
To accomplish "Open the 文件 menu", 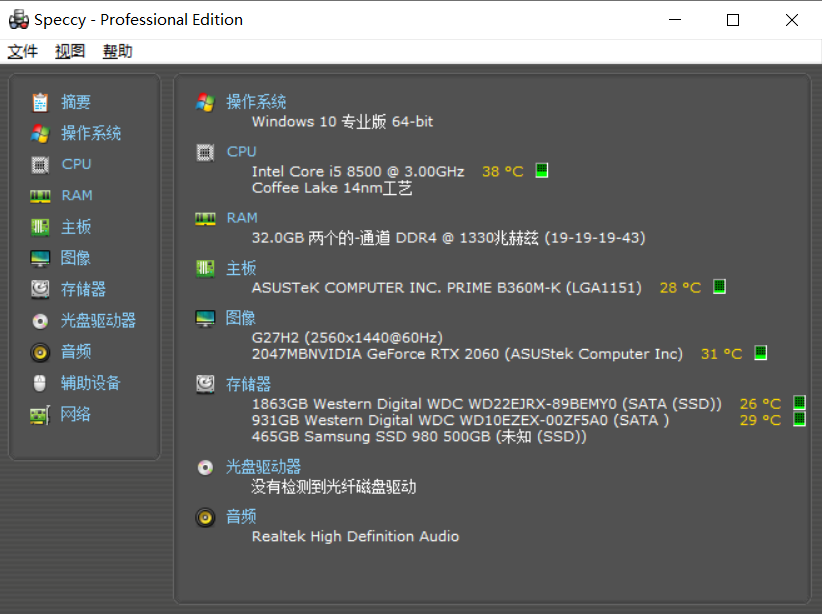I will tap(23, 51).
